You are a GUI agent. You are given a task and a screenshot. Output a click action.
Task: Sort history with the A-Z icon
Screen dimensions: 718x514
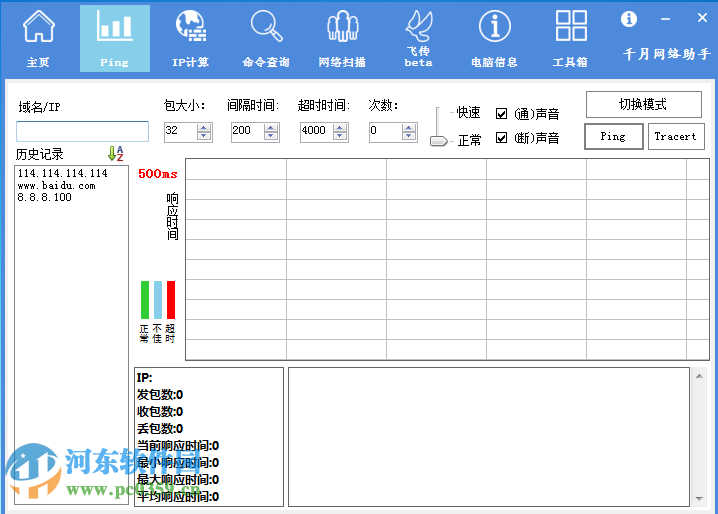click(x=115, y=153)
